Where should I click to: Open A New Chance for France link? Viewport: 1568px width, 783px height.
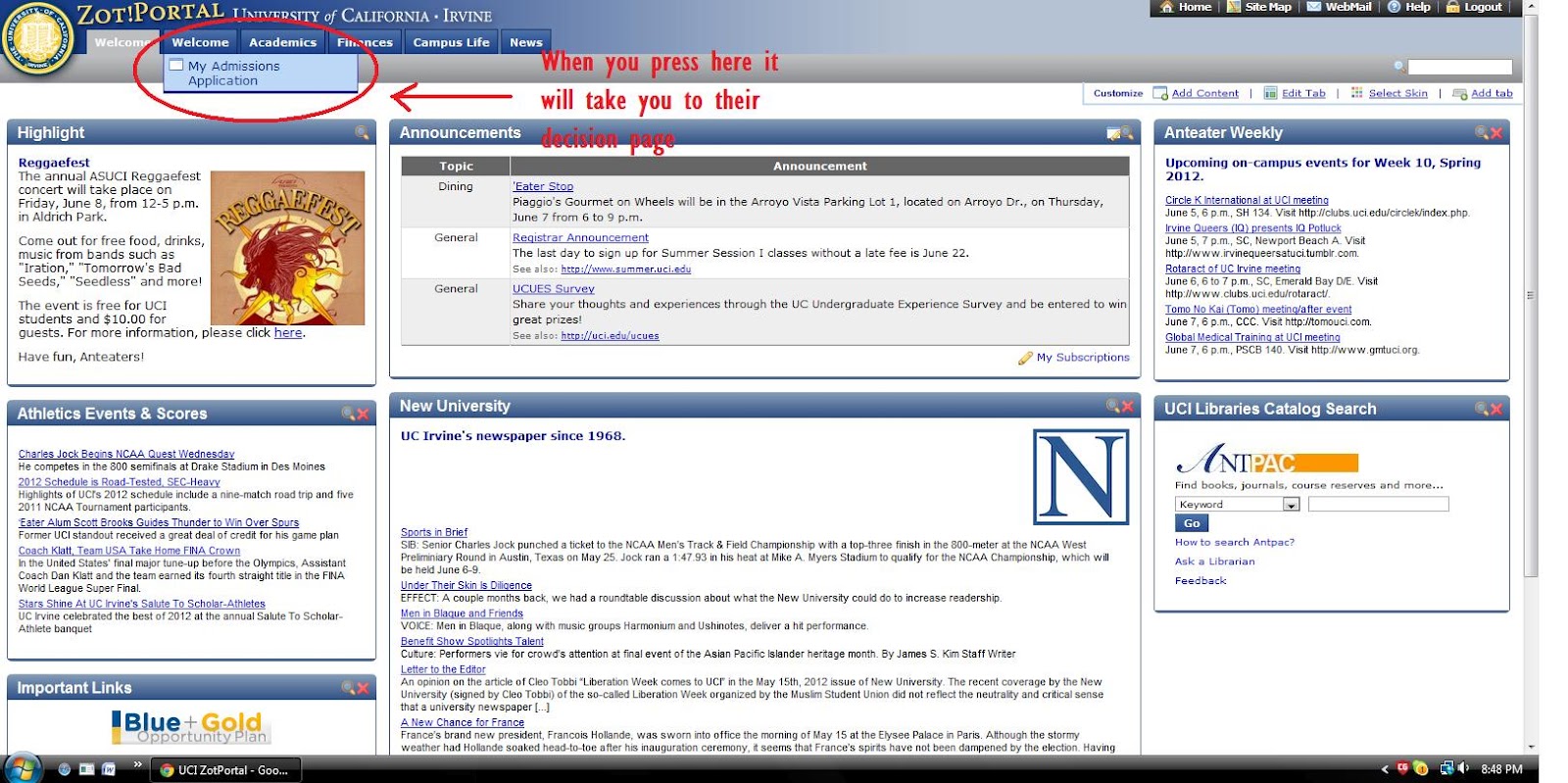463,722
